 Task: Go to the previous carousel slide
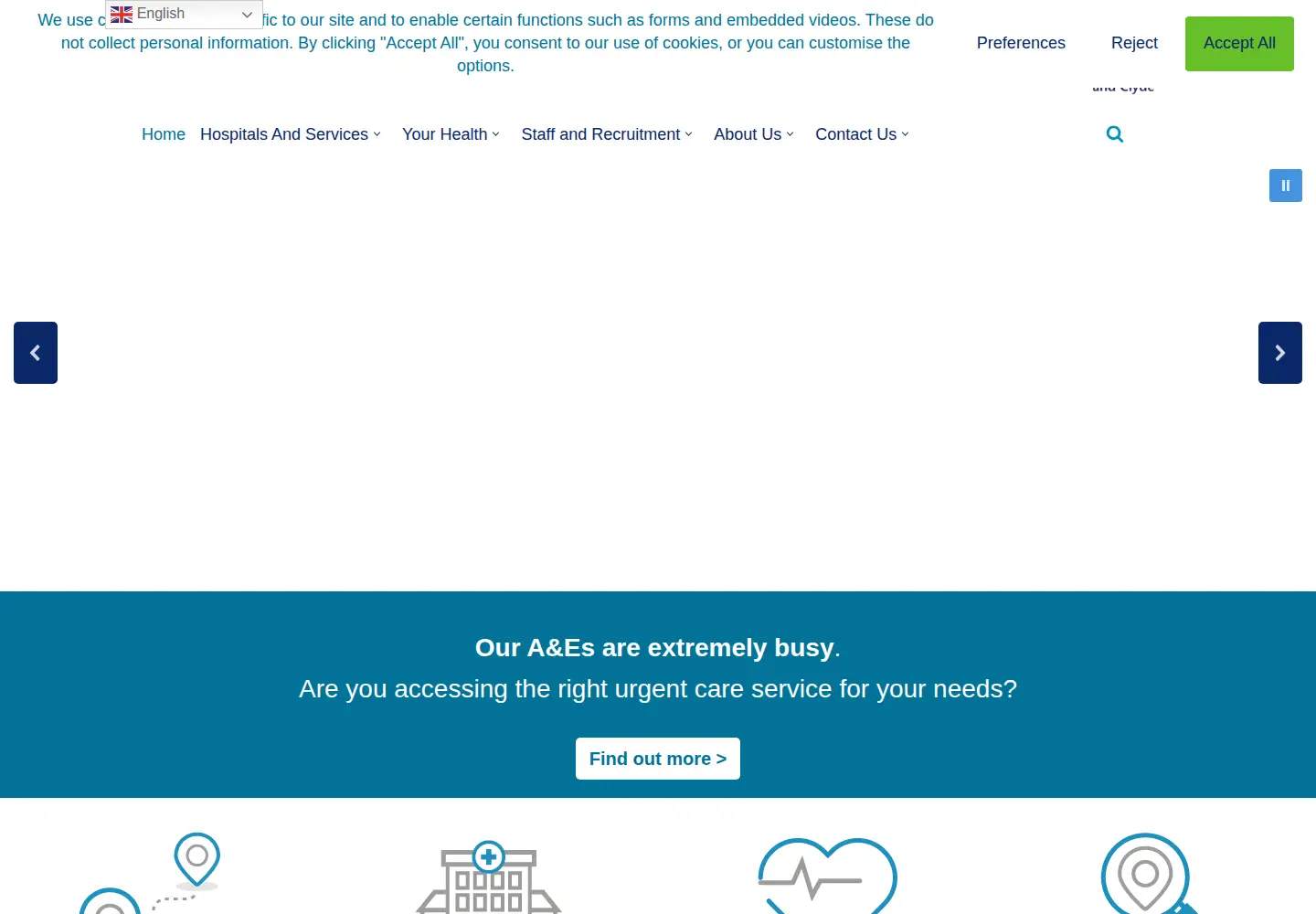[36, 353]
